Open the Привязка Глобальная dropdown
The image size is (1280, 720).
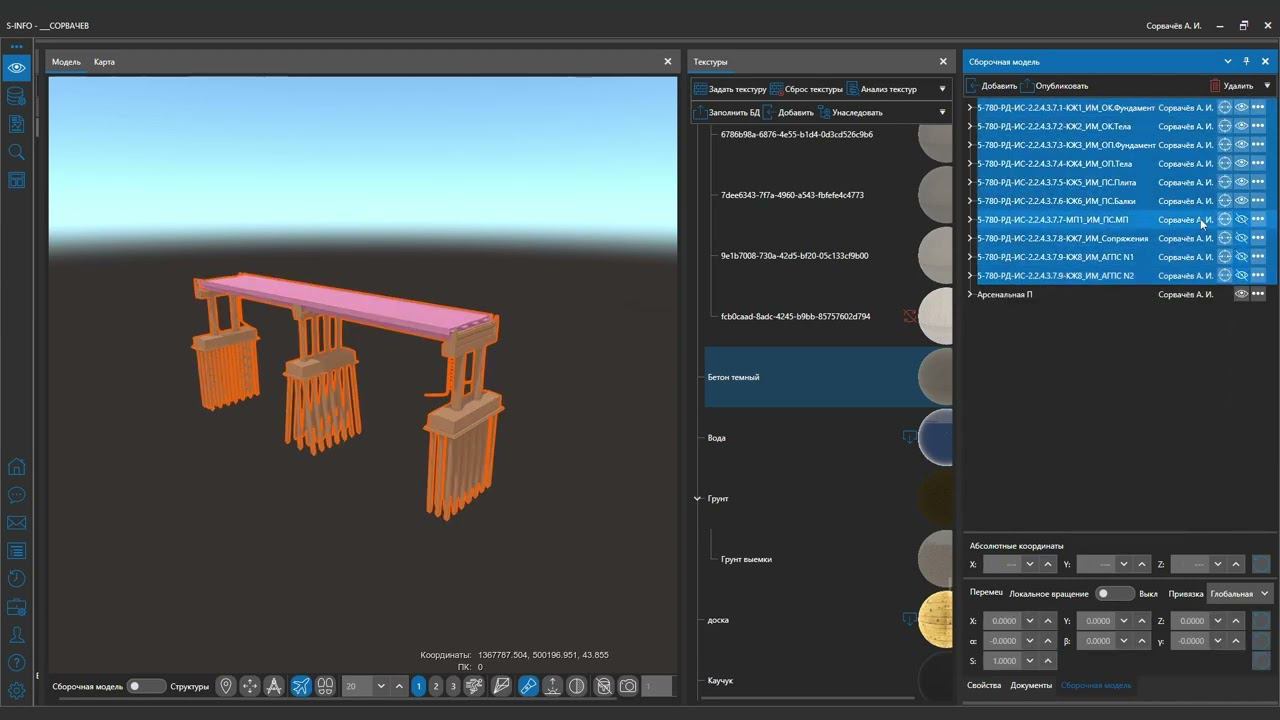click(x=1240, y=594)
